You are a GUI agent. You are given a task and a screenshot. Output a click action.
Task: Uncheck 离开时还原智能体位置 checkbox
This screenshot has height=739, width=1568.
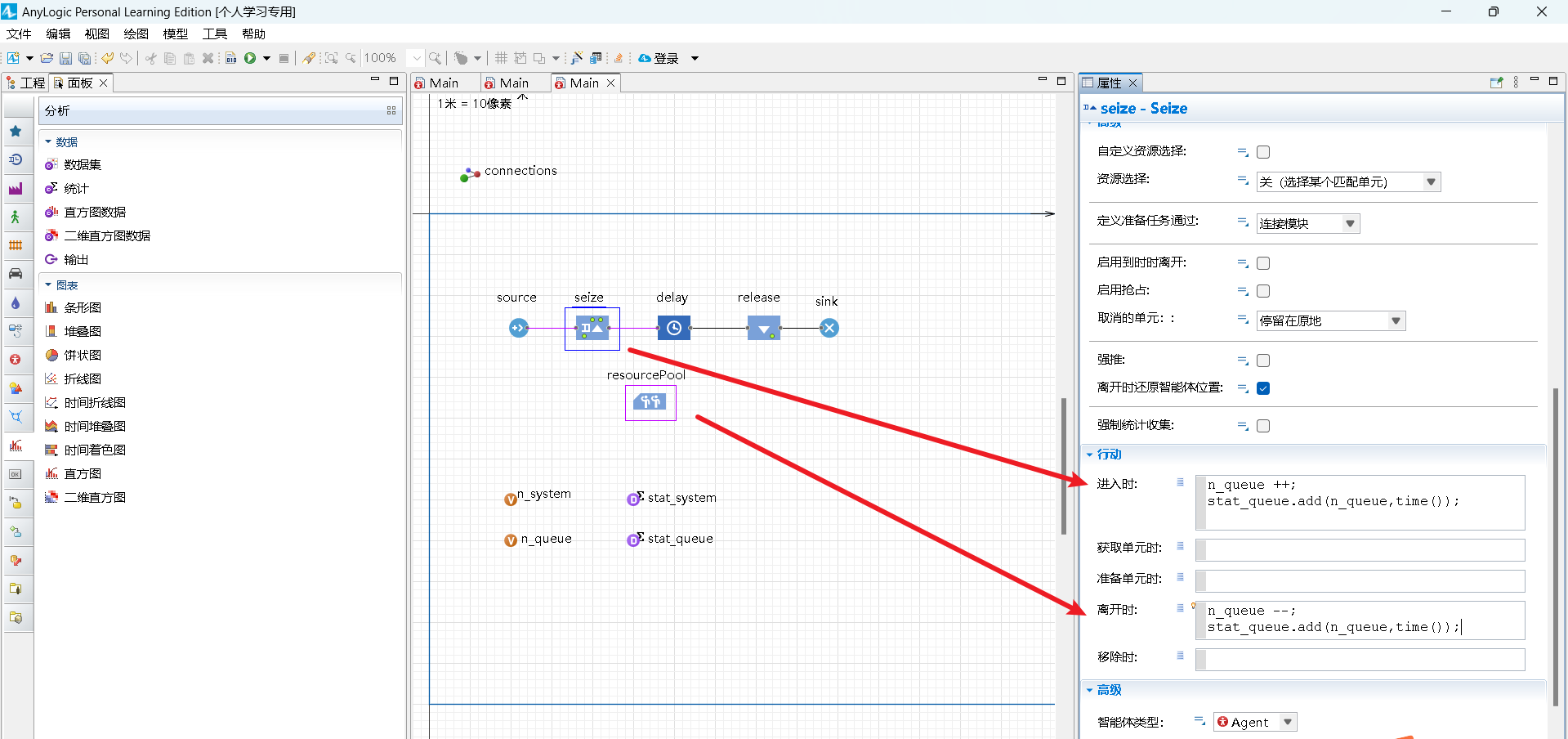1263,388
